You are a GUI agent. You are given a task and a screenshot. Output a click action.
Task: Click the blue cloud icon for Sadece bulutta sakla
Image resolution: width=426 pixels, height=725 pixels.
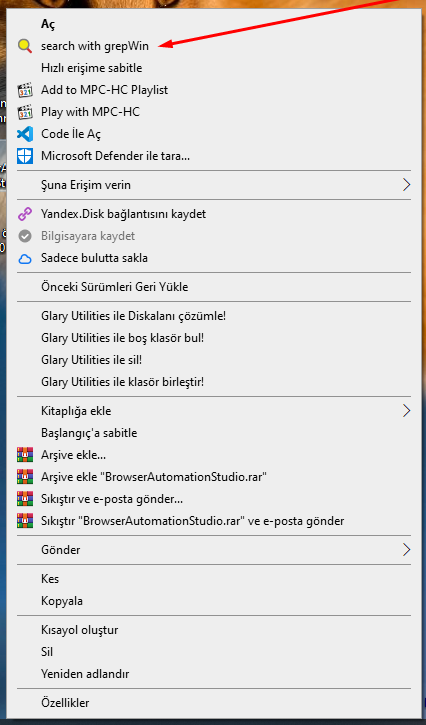[25, 258]
